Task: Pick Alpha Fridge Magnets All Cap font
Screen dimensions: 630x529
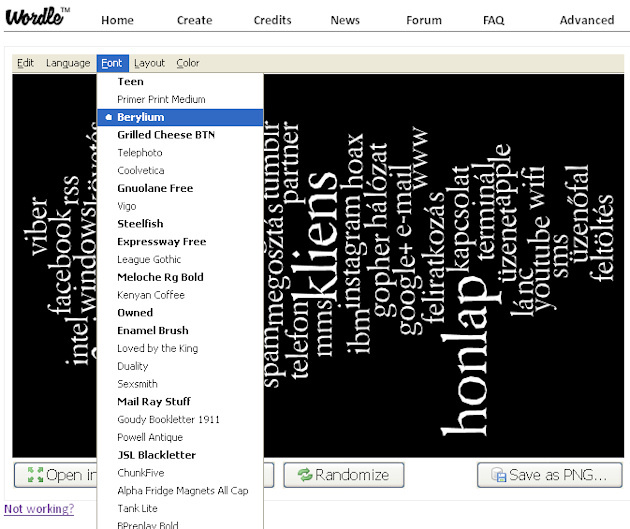Action: [180, 490]
